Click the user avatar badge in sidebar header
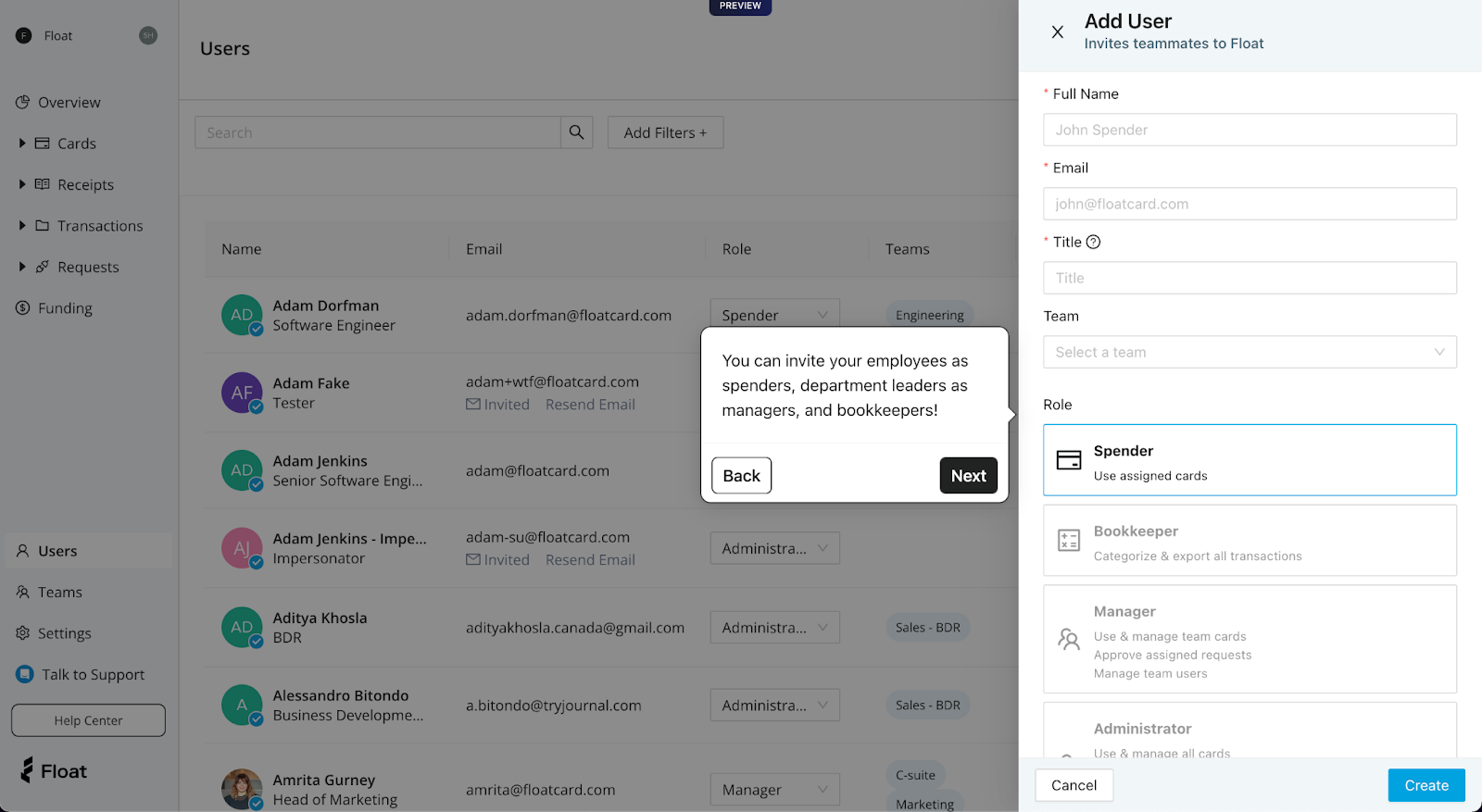 coord(148,35)
